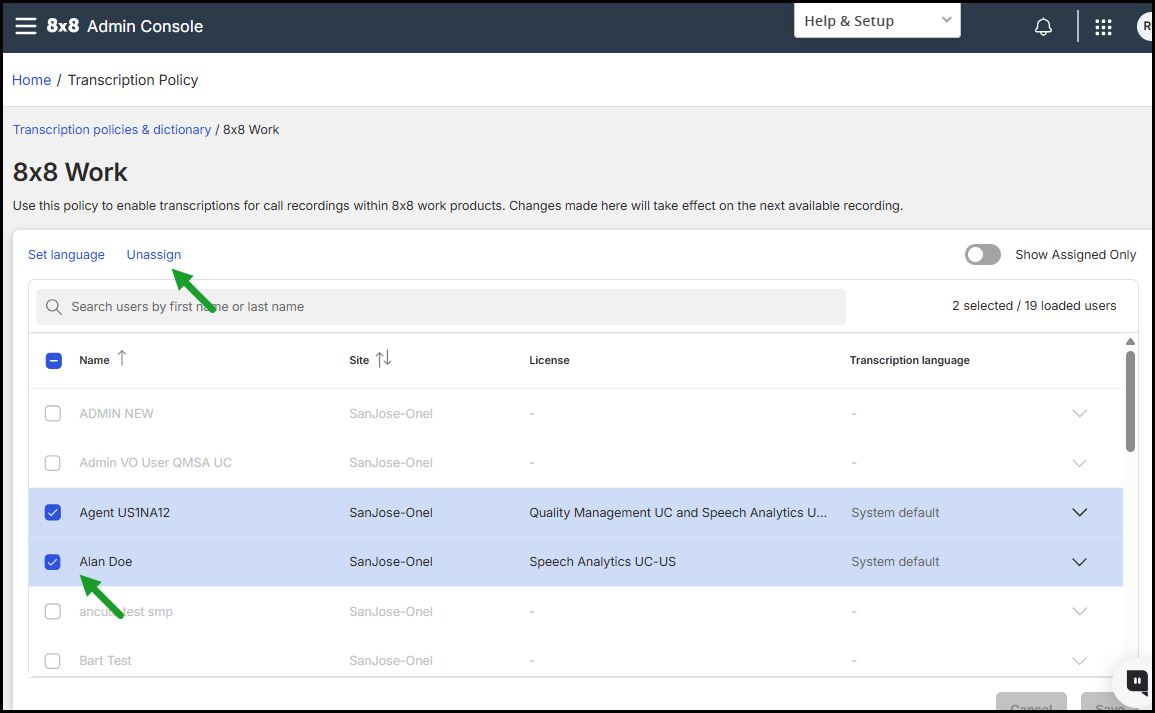Open the hamburger navigation menu
This screenshot has width=1155, height=713.
(26, 27)
